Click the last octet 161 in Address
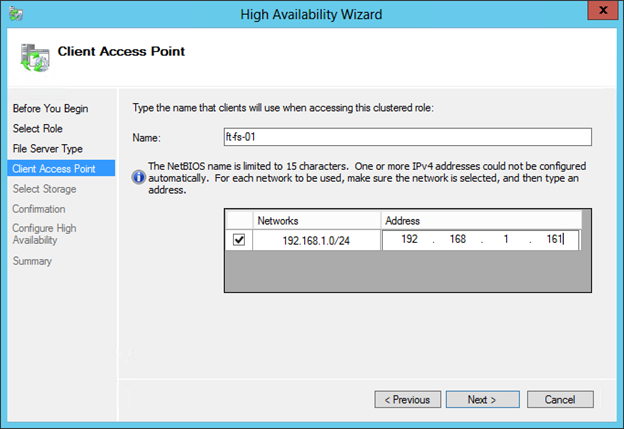The image size is (624, 429). (554, 239)
